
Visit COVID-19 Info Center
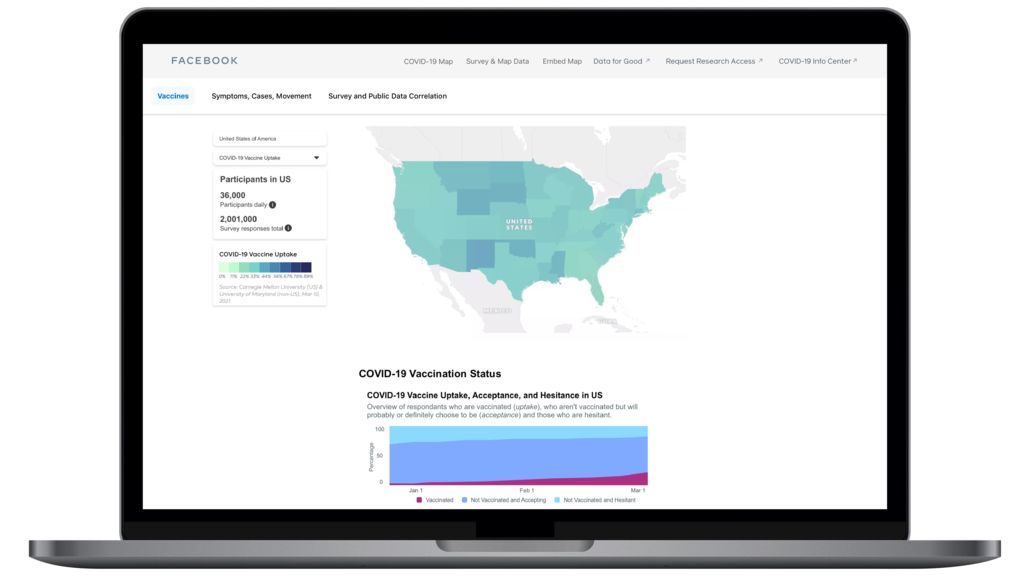[818, 61]
